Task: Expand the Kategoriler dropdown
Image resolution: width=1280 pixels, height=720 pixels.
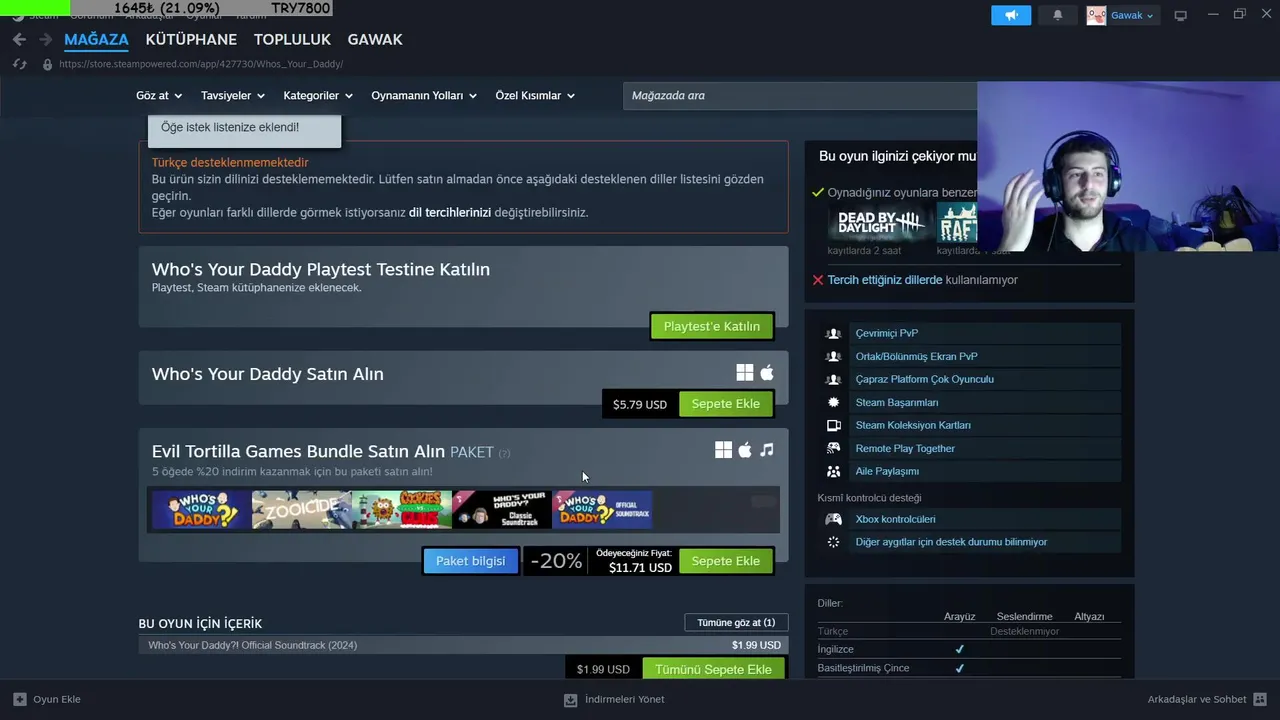Action: tap(318, 96)
